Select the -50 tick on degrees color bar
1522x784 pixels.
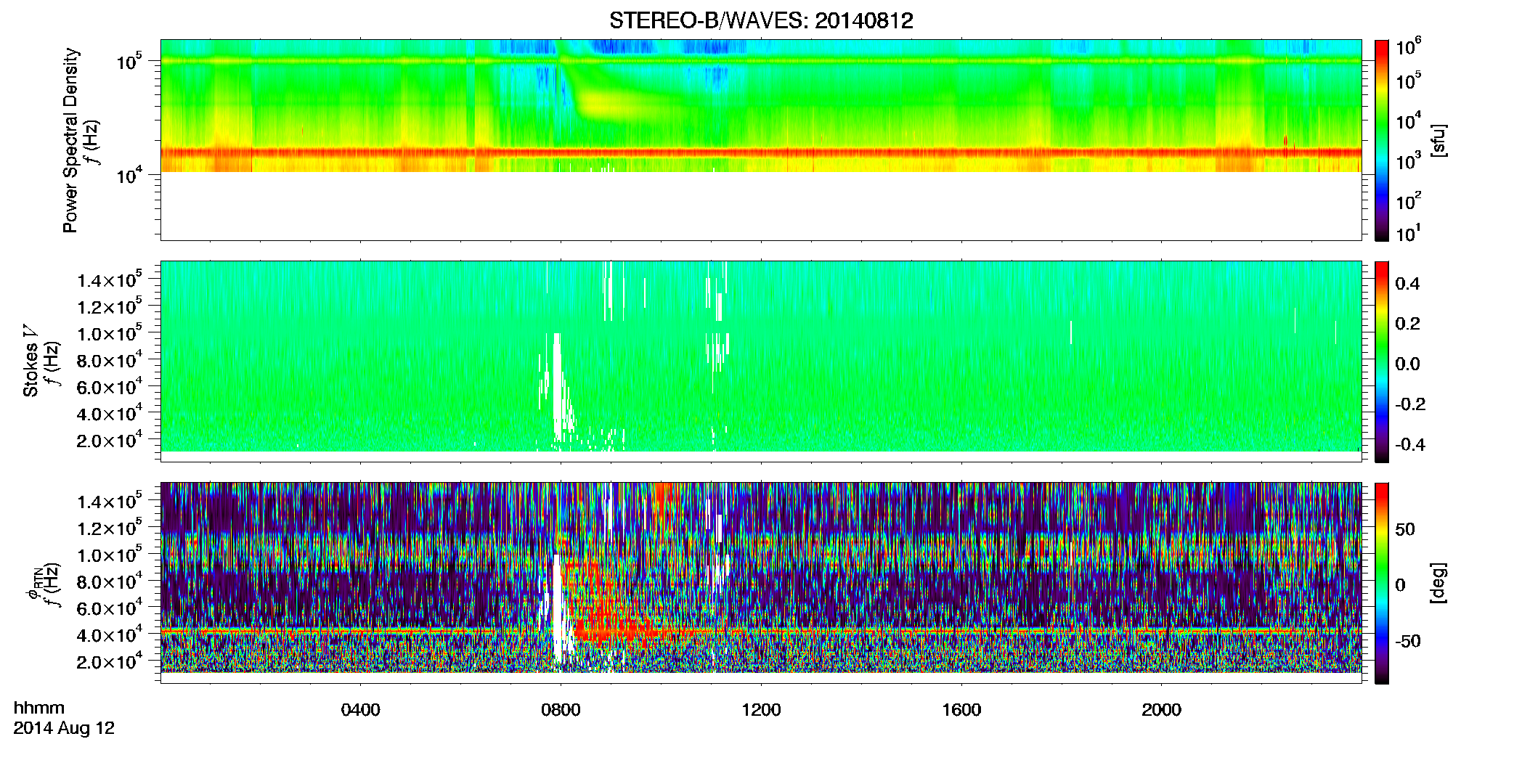point(1408,641)
